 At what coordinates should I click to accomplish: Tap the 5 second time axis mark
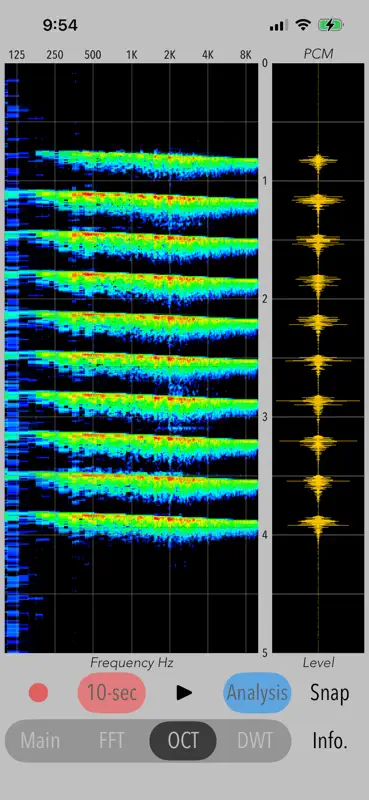click(264, 652)
